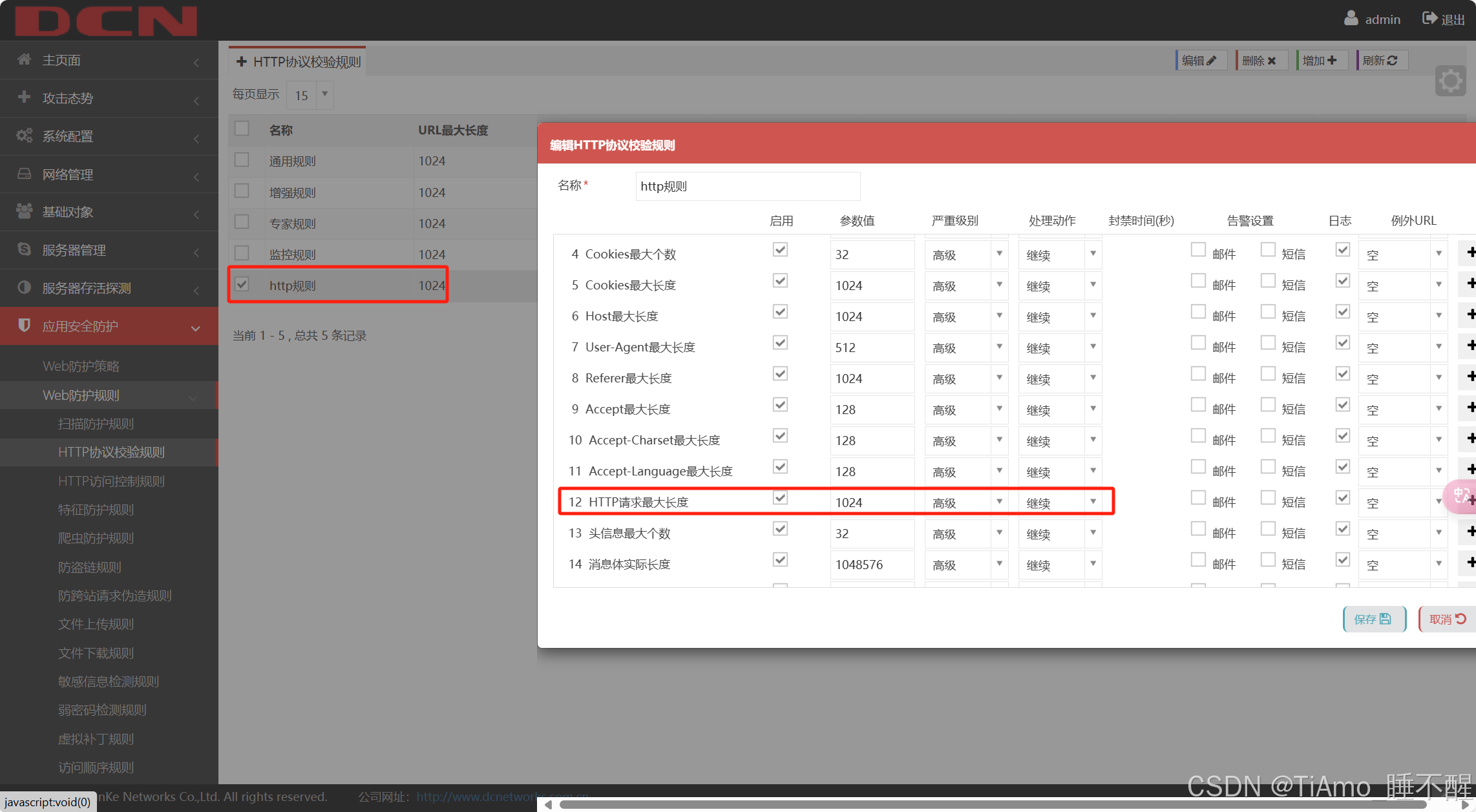Click the plus icon for Accept-Language最大长度 row

1470,470
